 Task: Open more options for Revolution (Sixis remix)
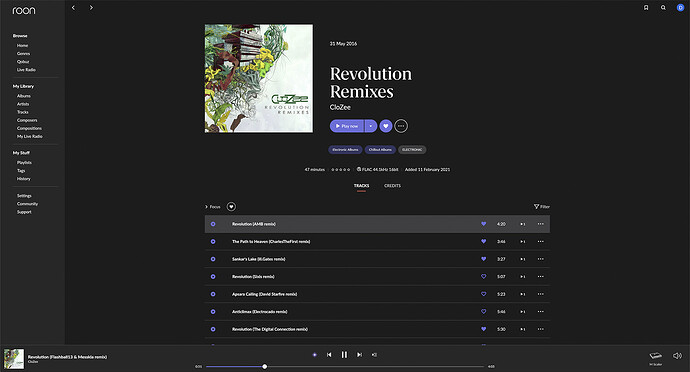pos(540,276)
